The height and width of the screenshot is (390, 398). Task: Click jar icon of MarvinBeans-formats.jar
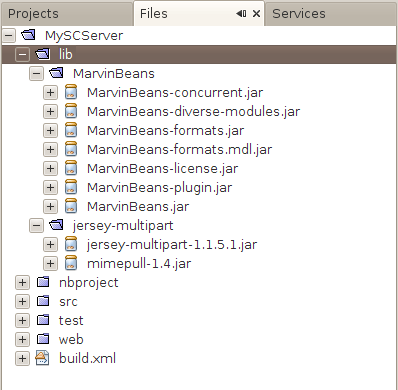click(x=71, y=130)
